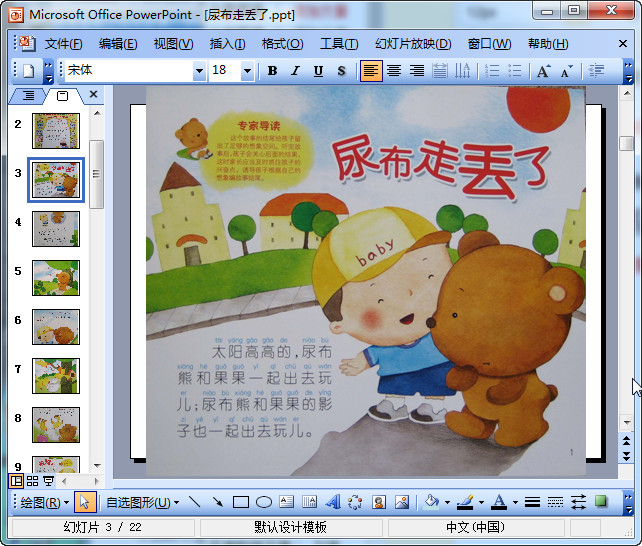Close the document window with menu bar X
The image size is (642, 546).
point(623,43)
